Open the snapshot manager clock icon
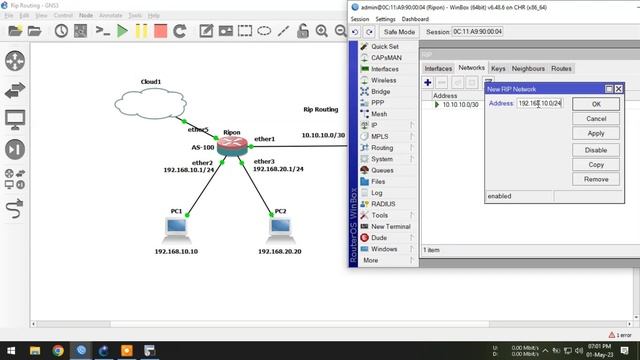This screenshot has width=640, height=360. point(61,31)
